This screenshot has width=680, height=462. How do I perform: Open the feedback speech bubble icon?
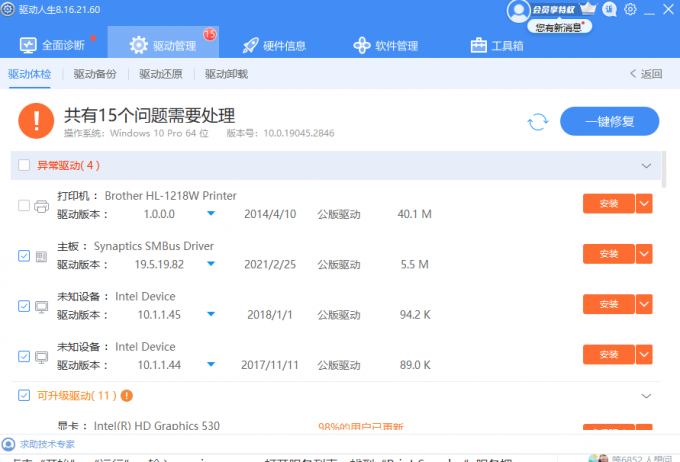610,9
